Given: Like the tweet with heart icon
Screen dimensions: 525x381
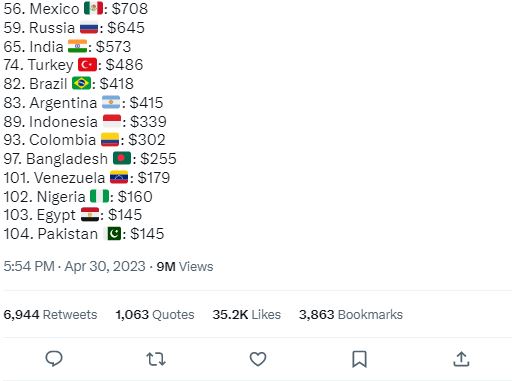Looking at the screenshot, I should [x=258, y=359].
